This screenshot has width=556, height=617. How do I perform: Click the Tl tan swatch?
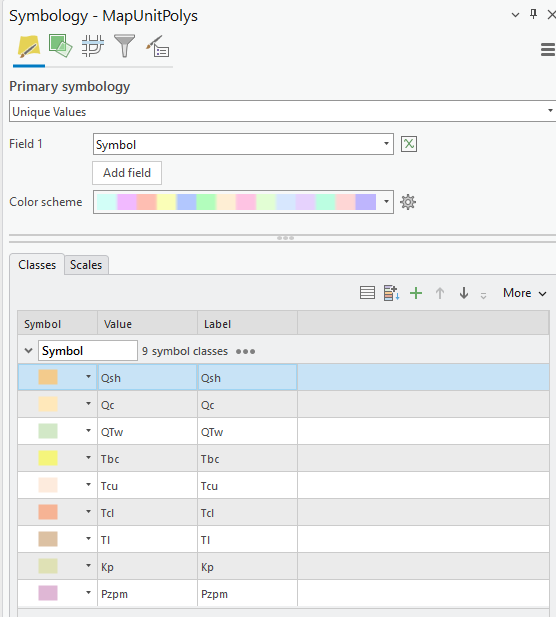point(48,539)
